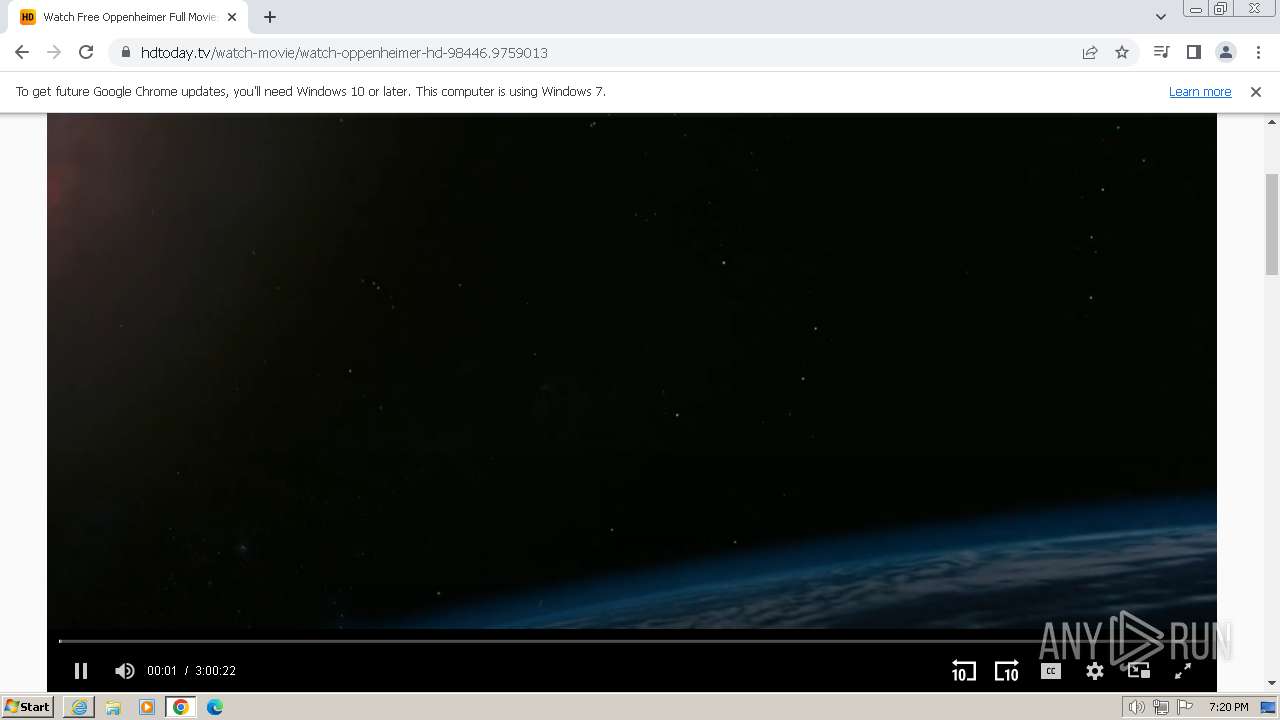Click the page vertical scrollbar thumb
Screen dimensions: 1280x720
pyautogui.click(x=1272, y=224)
